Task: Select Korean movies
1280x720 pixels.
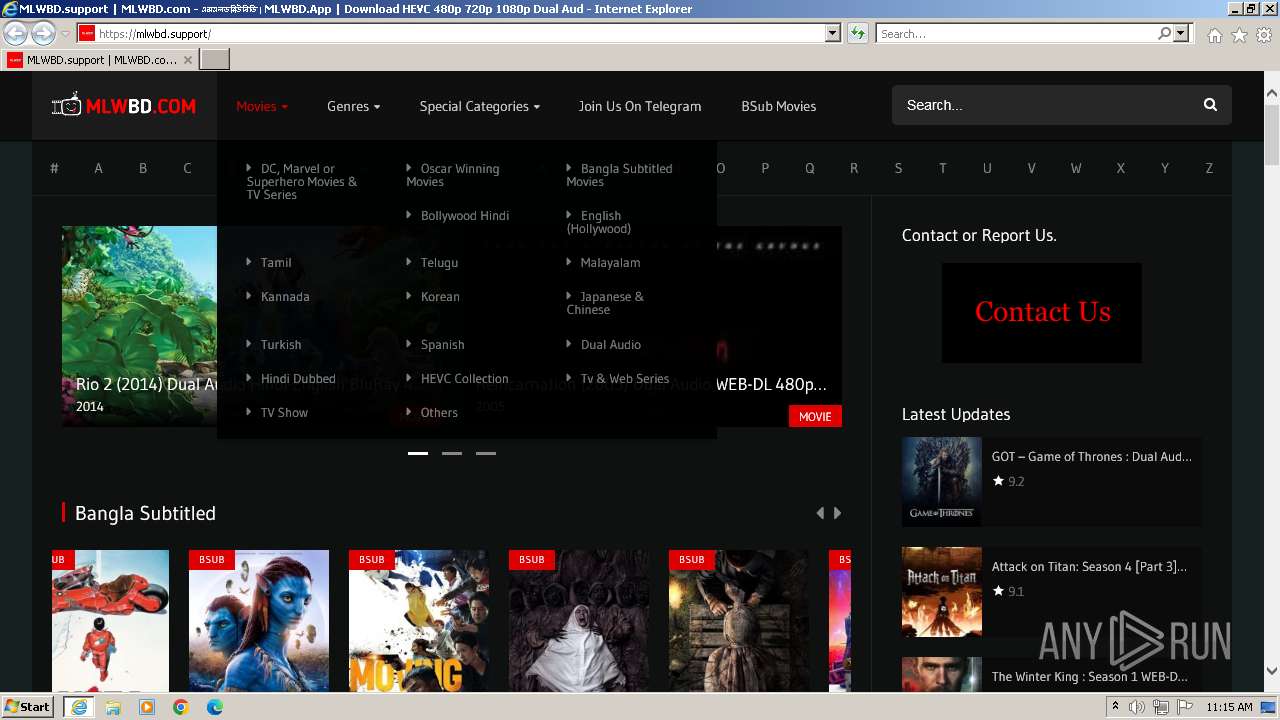Action: (433, 296)
